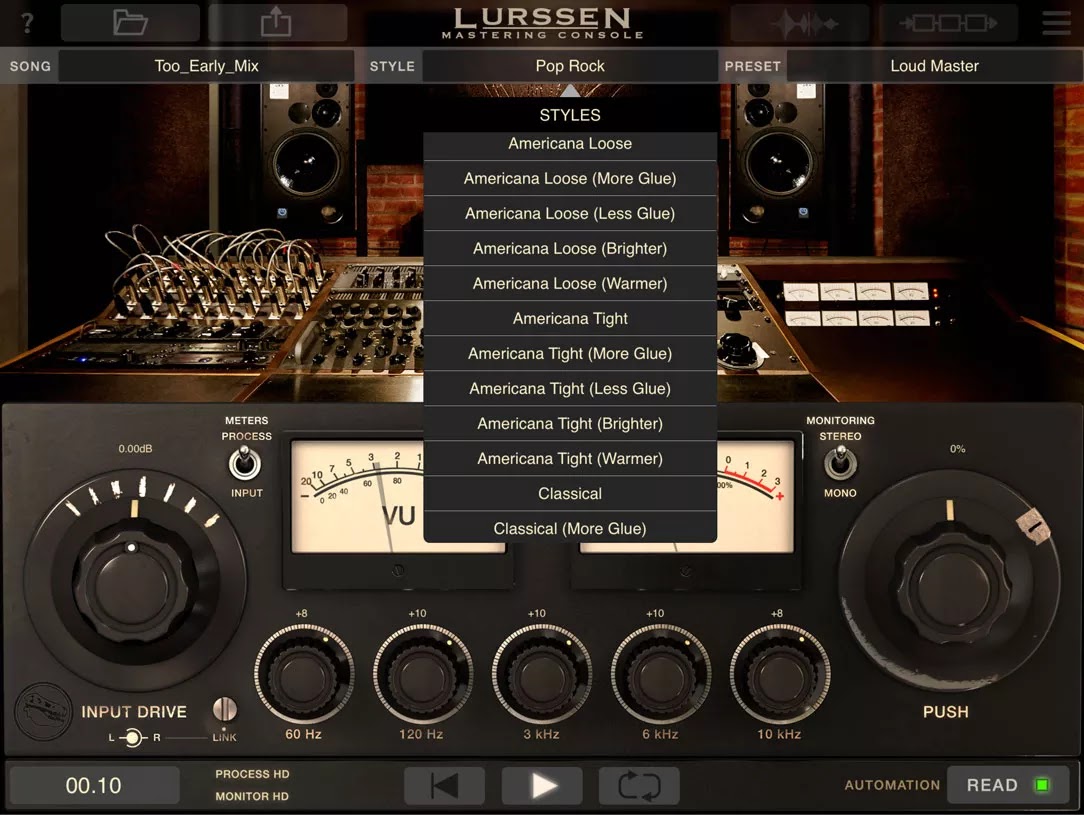Viewport: 1084px width, 815px height.
Task: Select the waveform editor icon
Action: pyautogui.click(x=799, y=22)
